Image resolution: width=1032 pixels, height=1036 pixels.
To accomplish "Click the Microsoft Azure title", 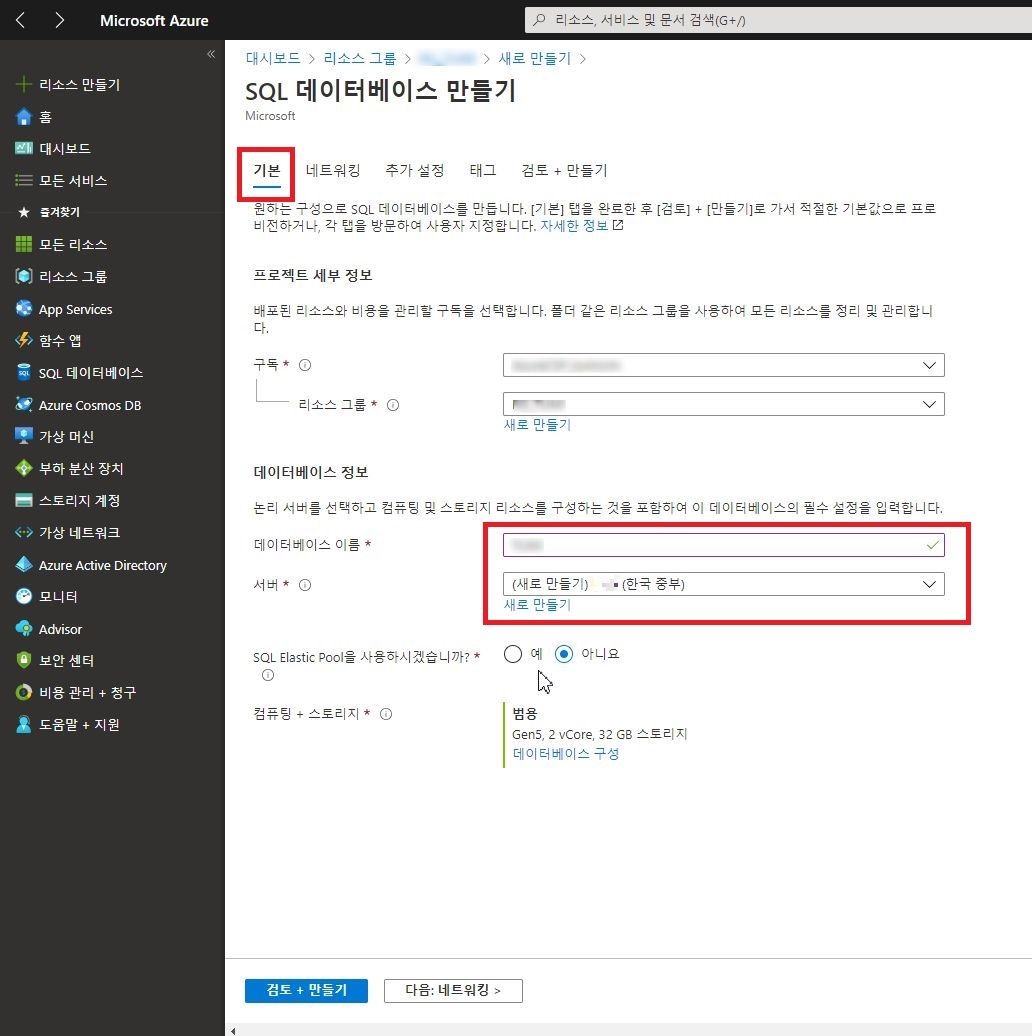I will 154,20.
